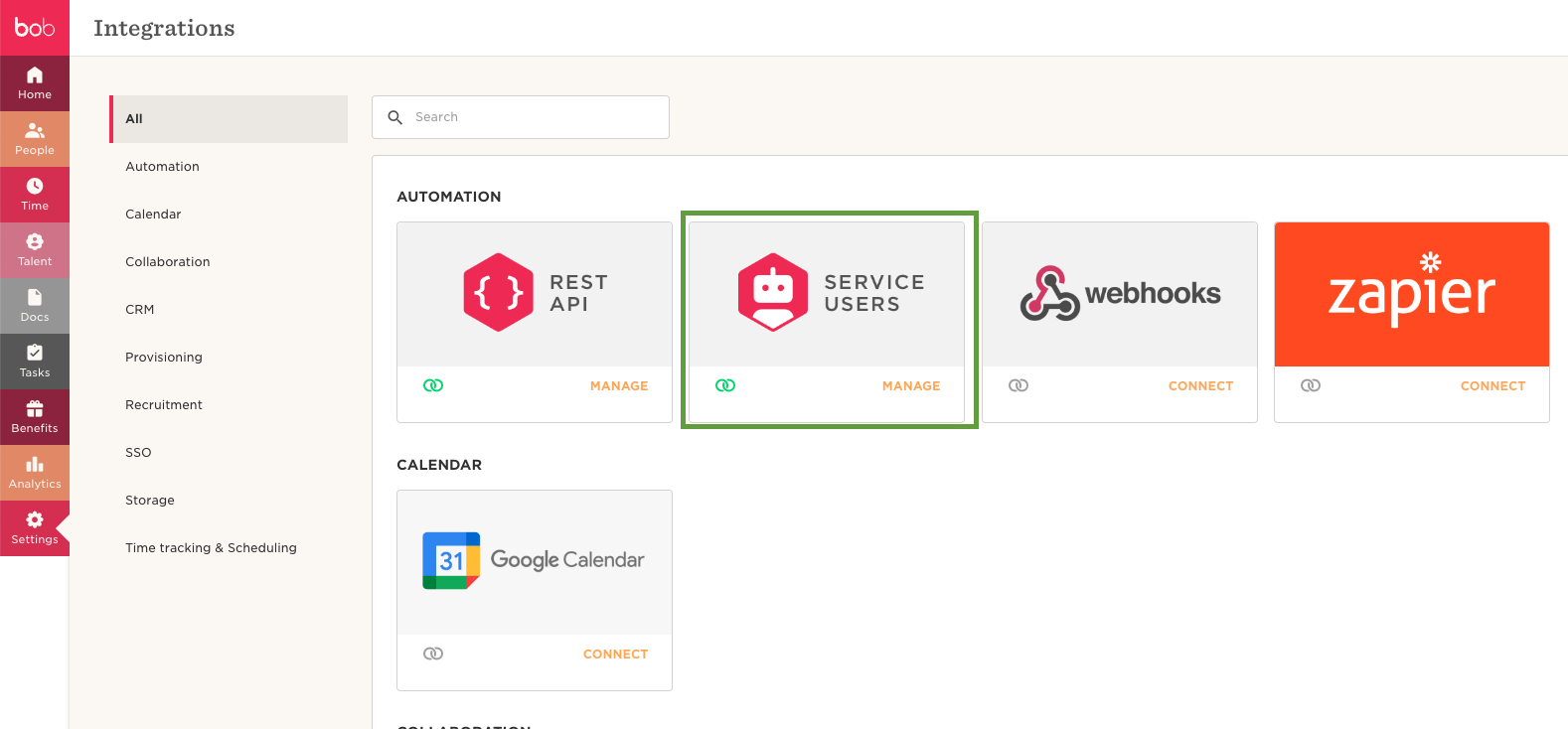Click the search magnifier icon
Screen dimensions: 1568x729
coord(394,117)
